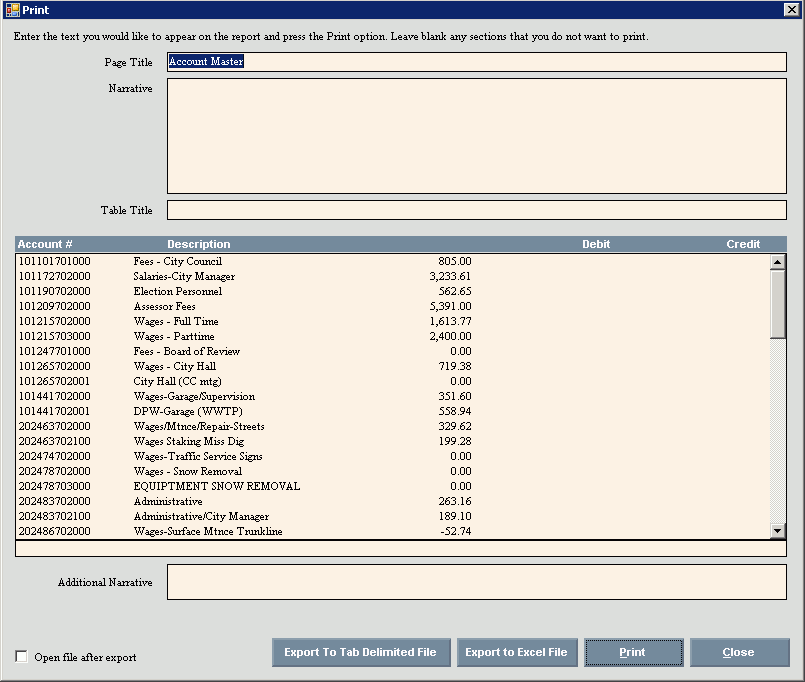Close the Print dialog window

(x=792, y=9)
